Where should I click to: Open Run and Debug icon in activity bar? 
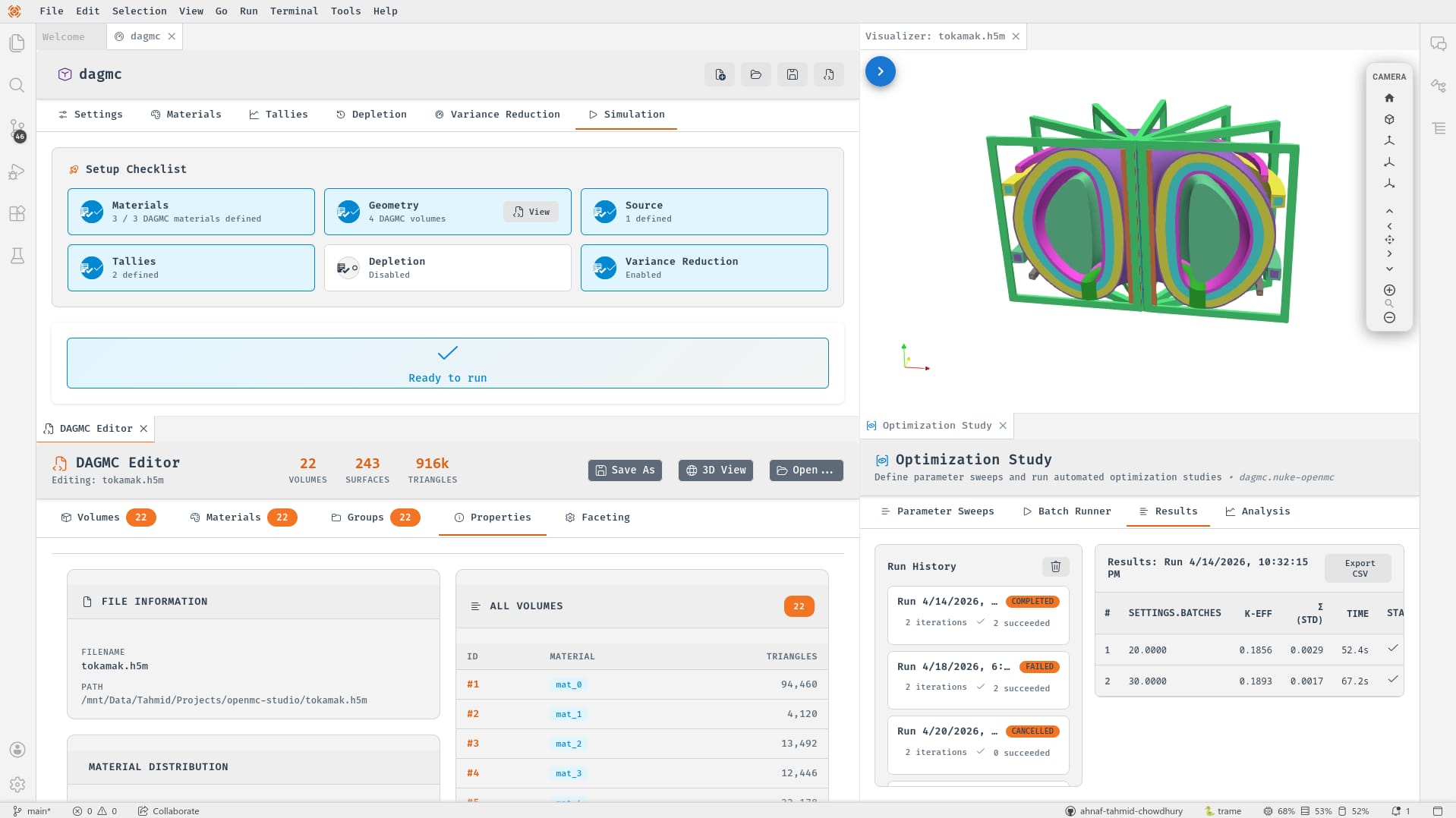[17, 171]
